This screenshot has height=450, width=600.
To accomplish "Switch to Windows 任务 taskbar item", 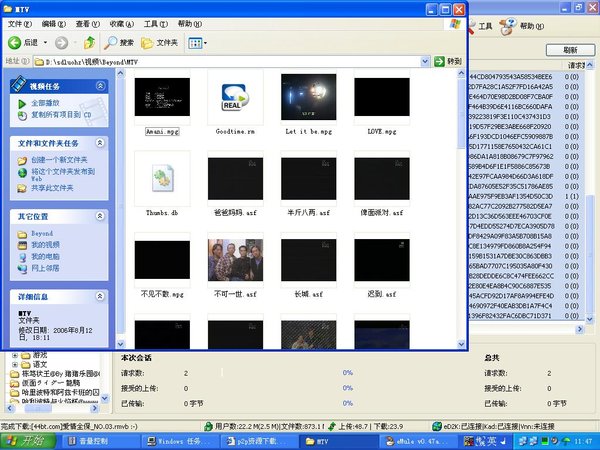I will [x=181, y=442].
